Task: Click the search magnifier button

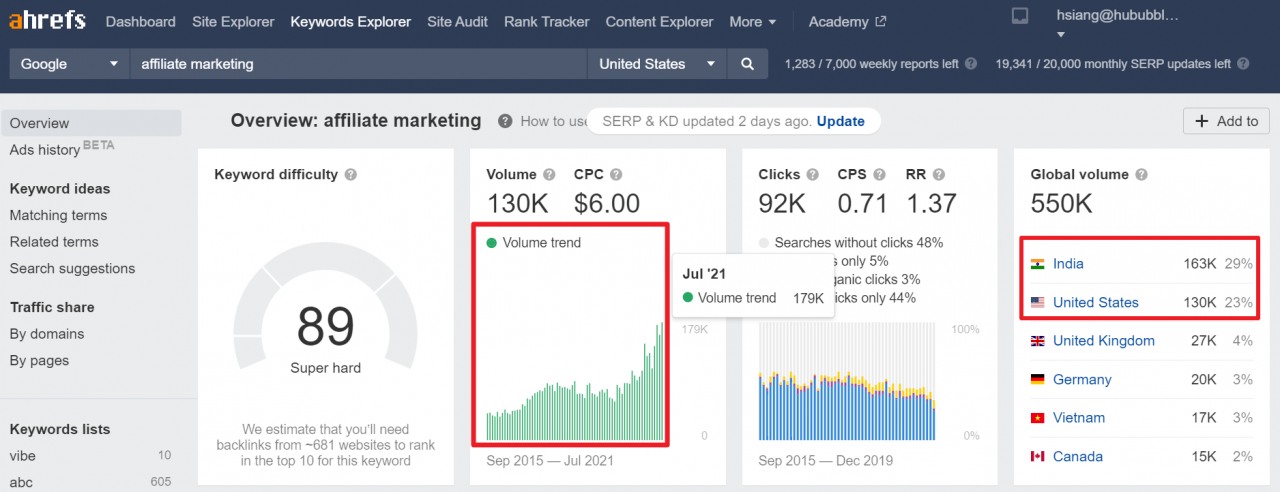Action: pos(747,64)
